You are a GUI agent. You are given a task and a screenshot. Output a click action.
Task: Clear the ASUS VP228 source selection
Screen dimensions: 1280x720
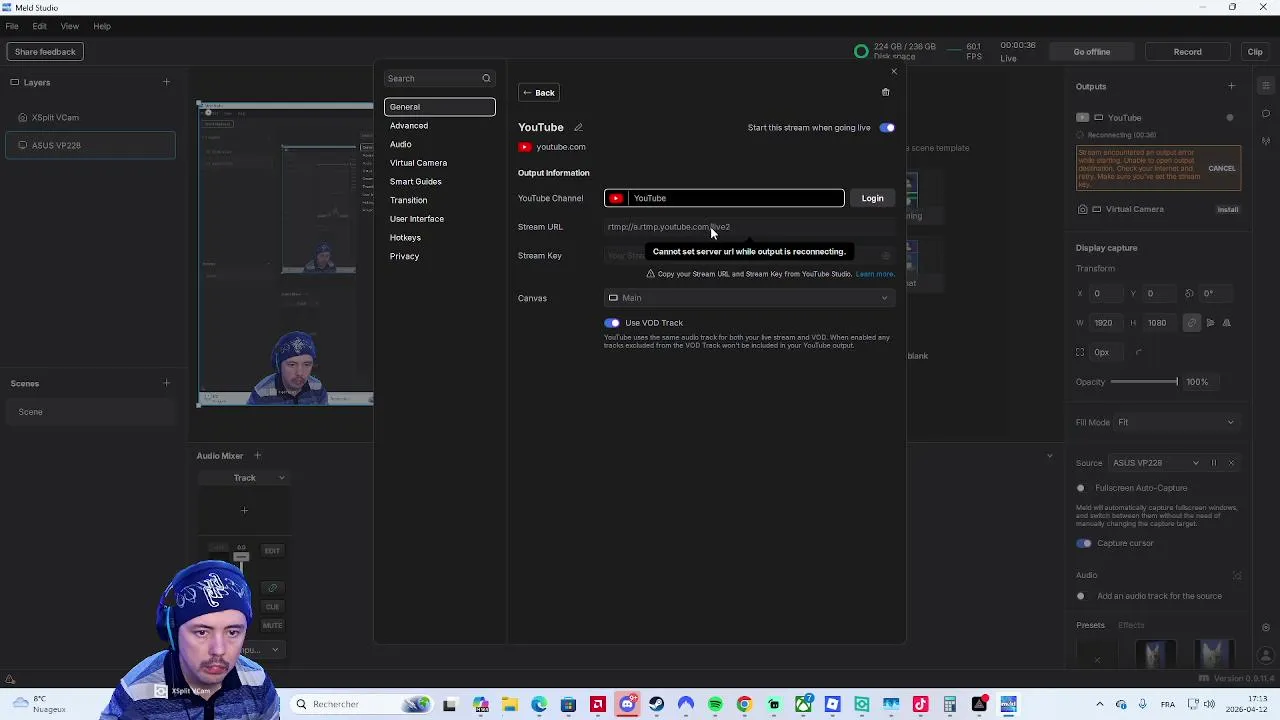click(x=1231, y=463)
